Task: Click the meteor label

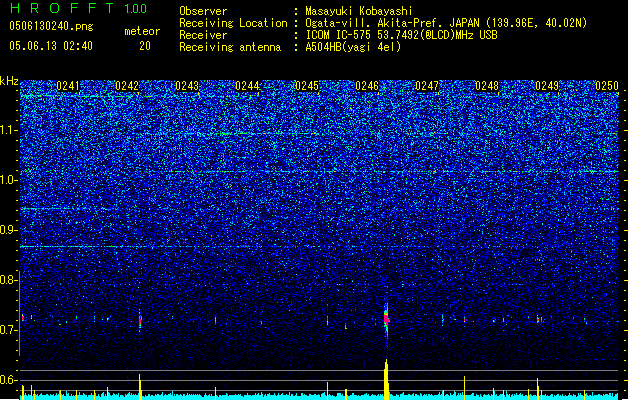Action: [x=142, y=31]
